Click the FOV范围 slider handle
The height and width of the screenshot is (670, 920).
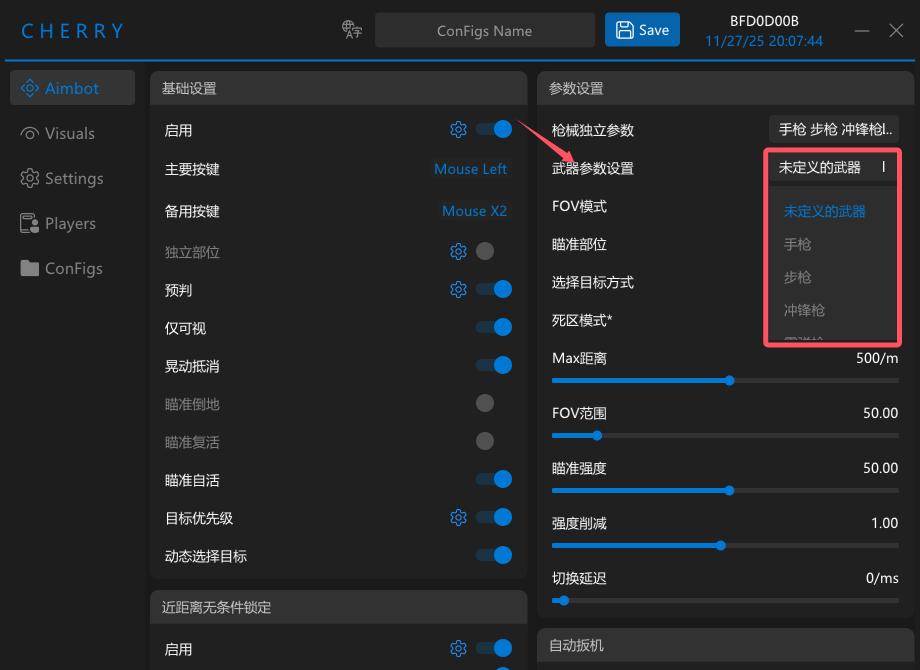597,436
